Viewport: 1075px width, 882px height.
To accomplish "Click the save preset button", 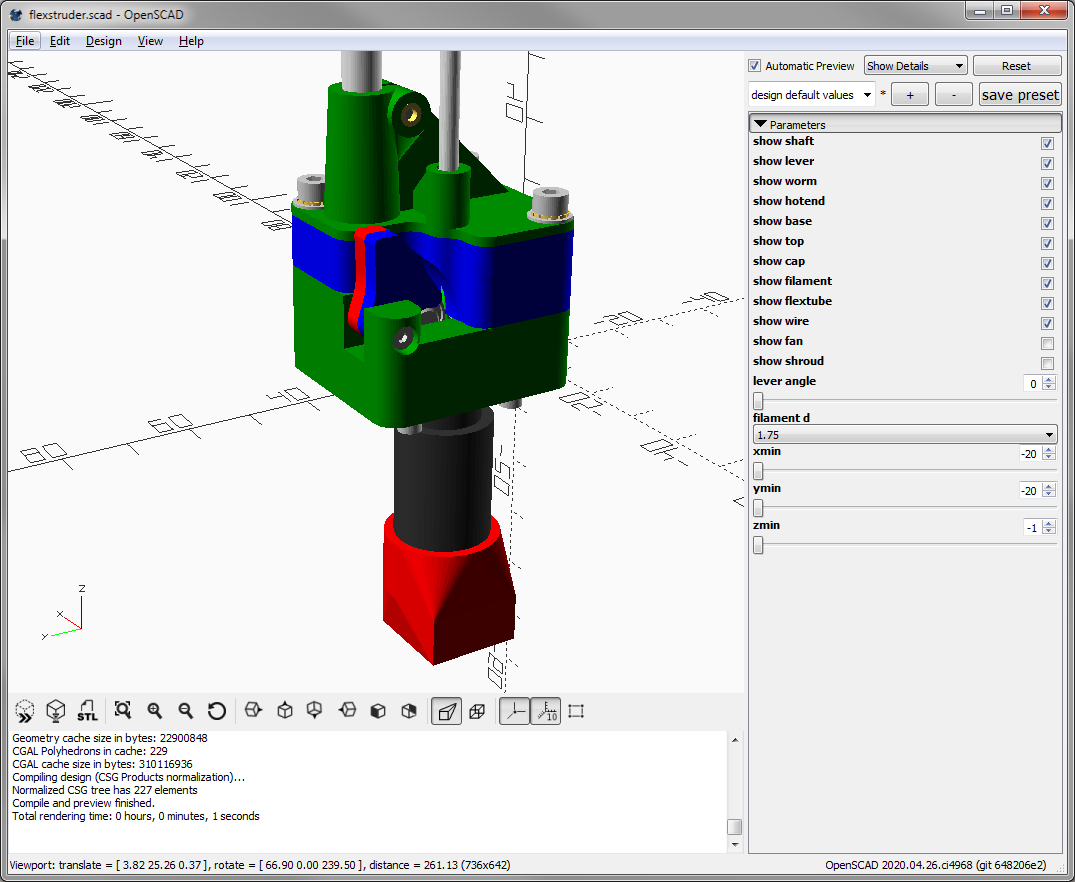I will click(x=1019, y=95).
